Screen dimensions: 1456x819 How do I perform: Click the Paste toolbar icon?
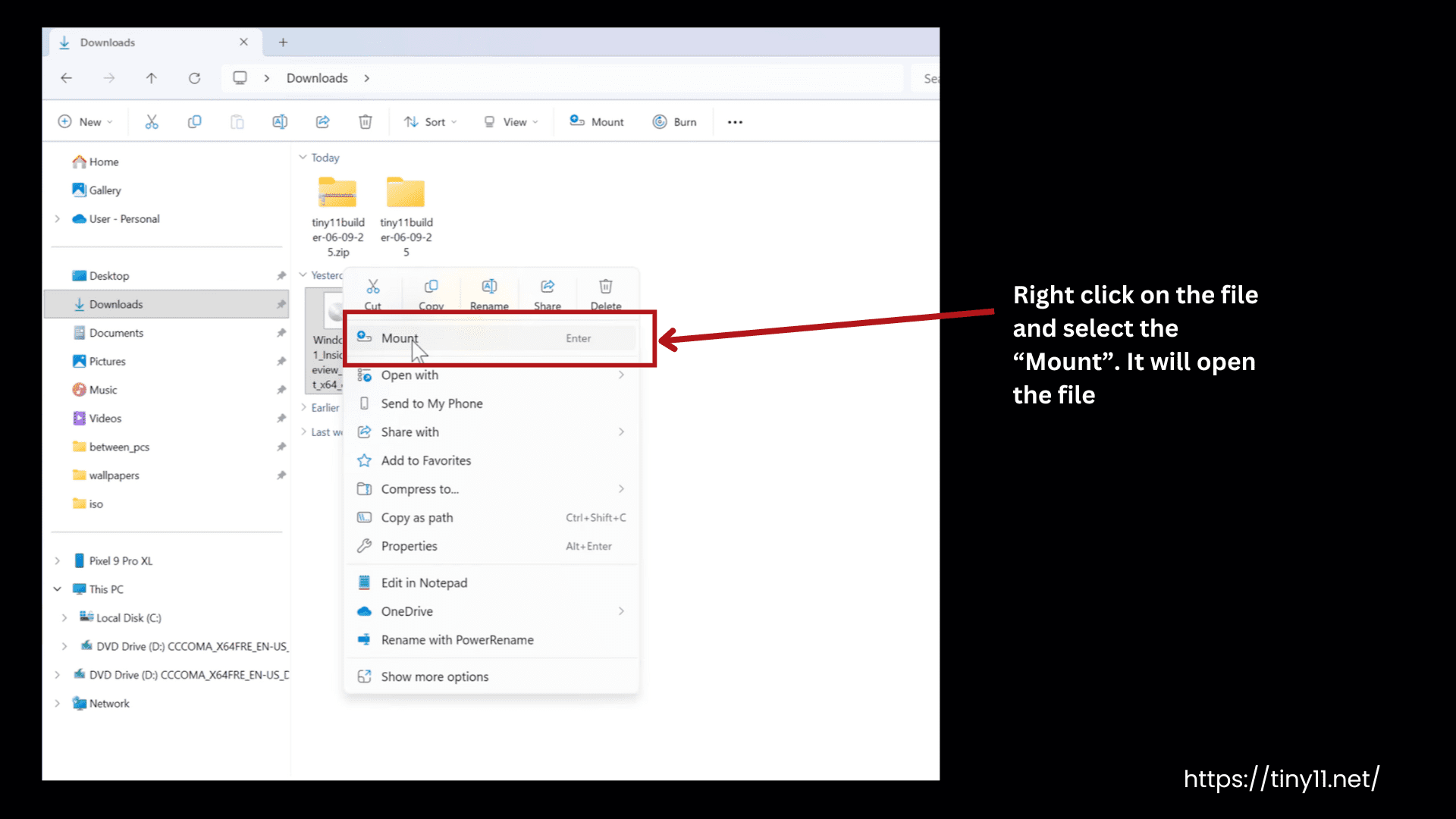coord(237,121)
